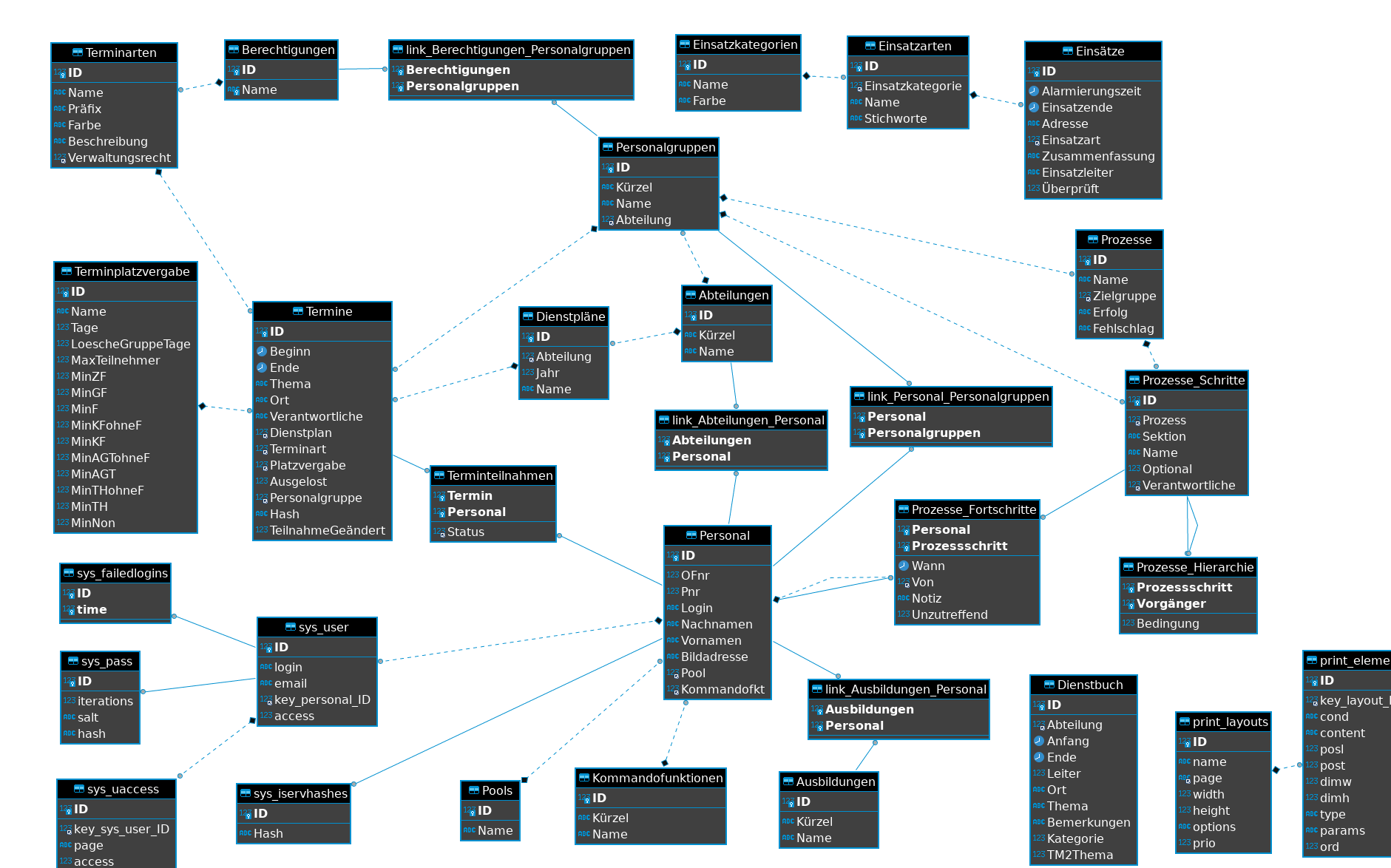The width and height of the screenshot is (1391, 868).
Task: Click the table icon in the Prozesse header
Action: click(x=1092, y=240)
